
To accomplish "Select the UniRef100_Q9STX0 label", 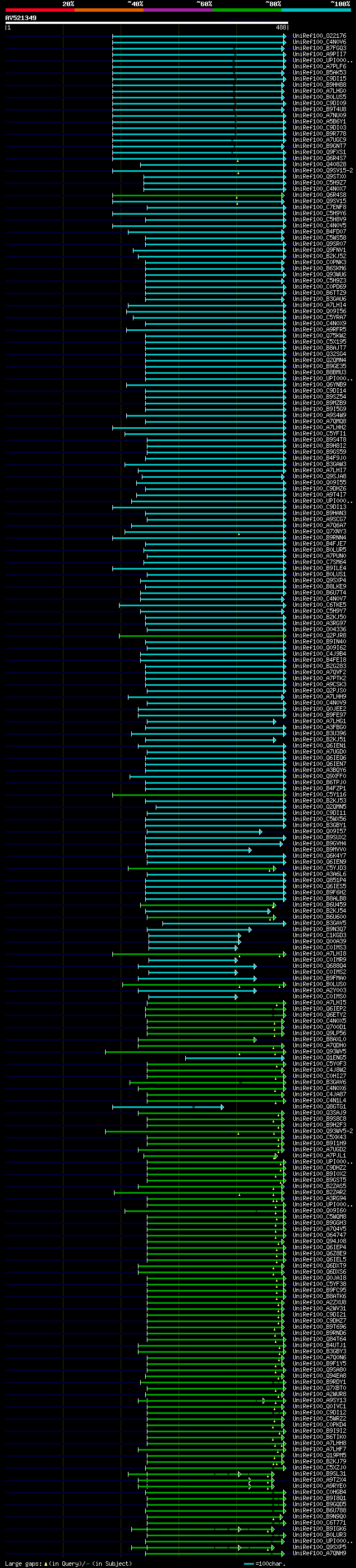I will point(319,176).
